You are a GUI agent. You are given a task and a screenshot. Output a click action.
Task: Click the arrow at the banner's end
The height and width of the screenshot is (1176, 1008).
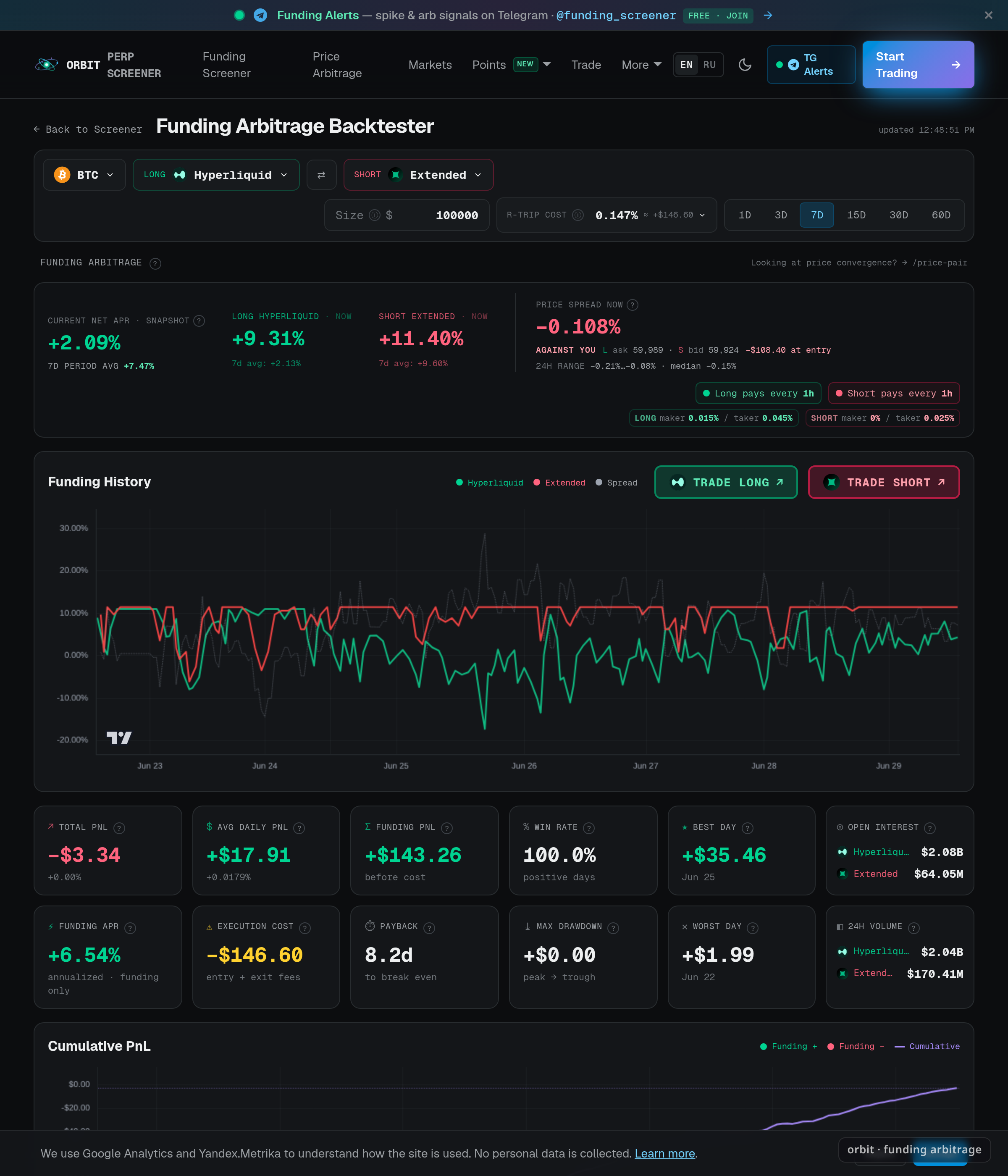pyautogui.click(x=768, y=15)
